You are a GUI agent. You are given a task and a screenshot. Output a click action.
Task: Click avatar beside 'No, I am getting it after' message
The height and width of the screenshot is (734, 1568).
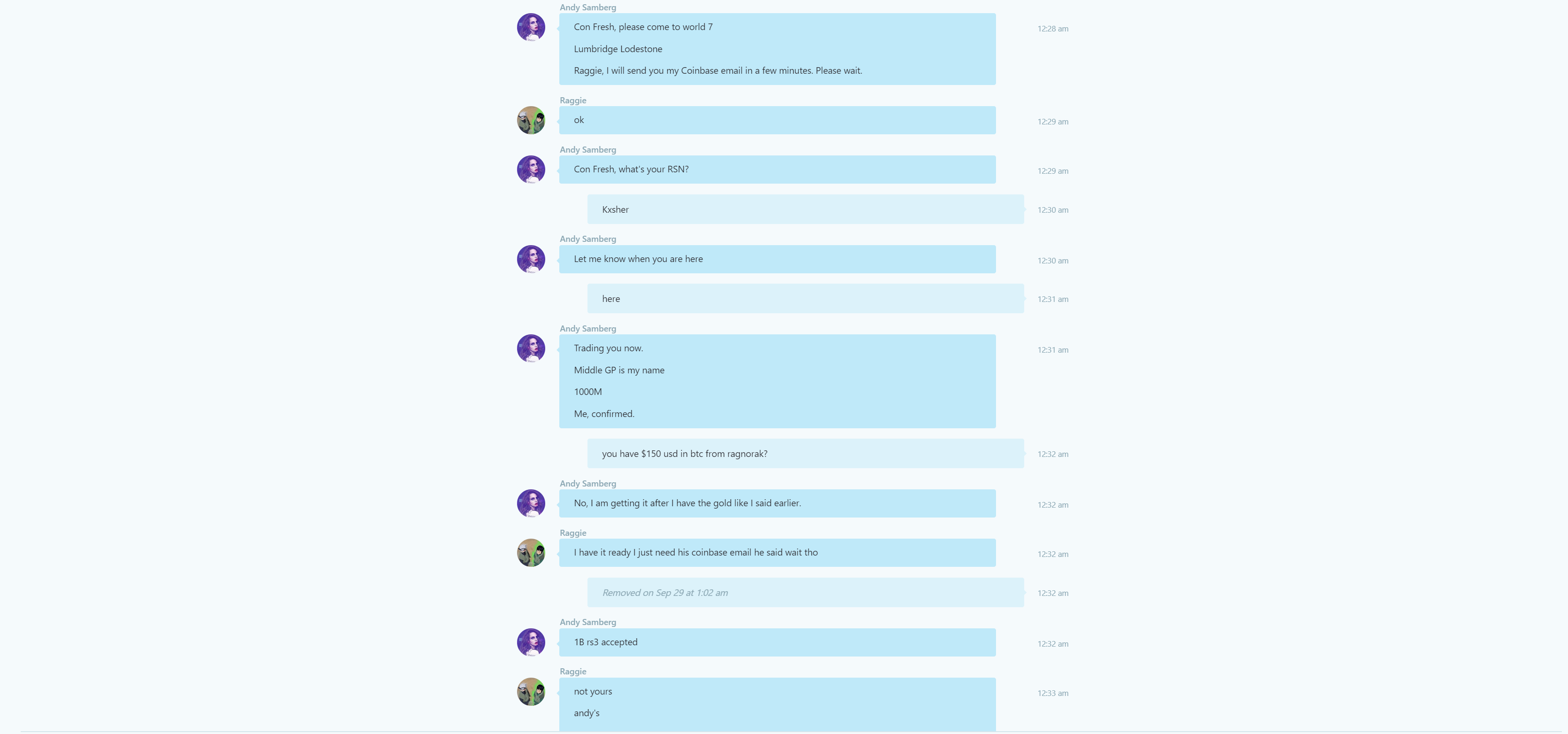click(531, 504)
